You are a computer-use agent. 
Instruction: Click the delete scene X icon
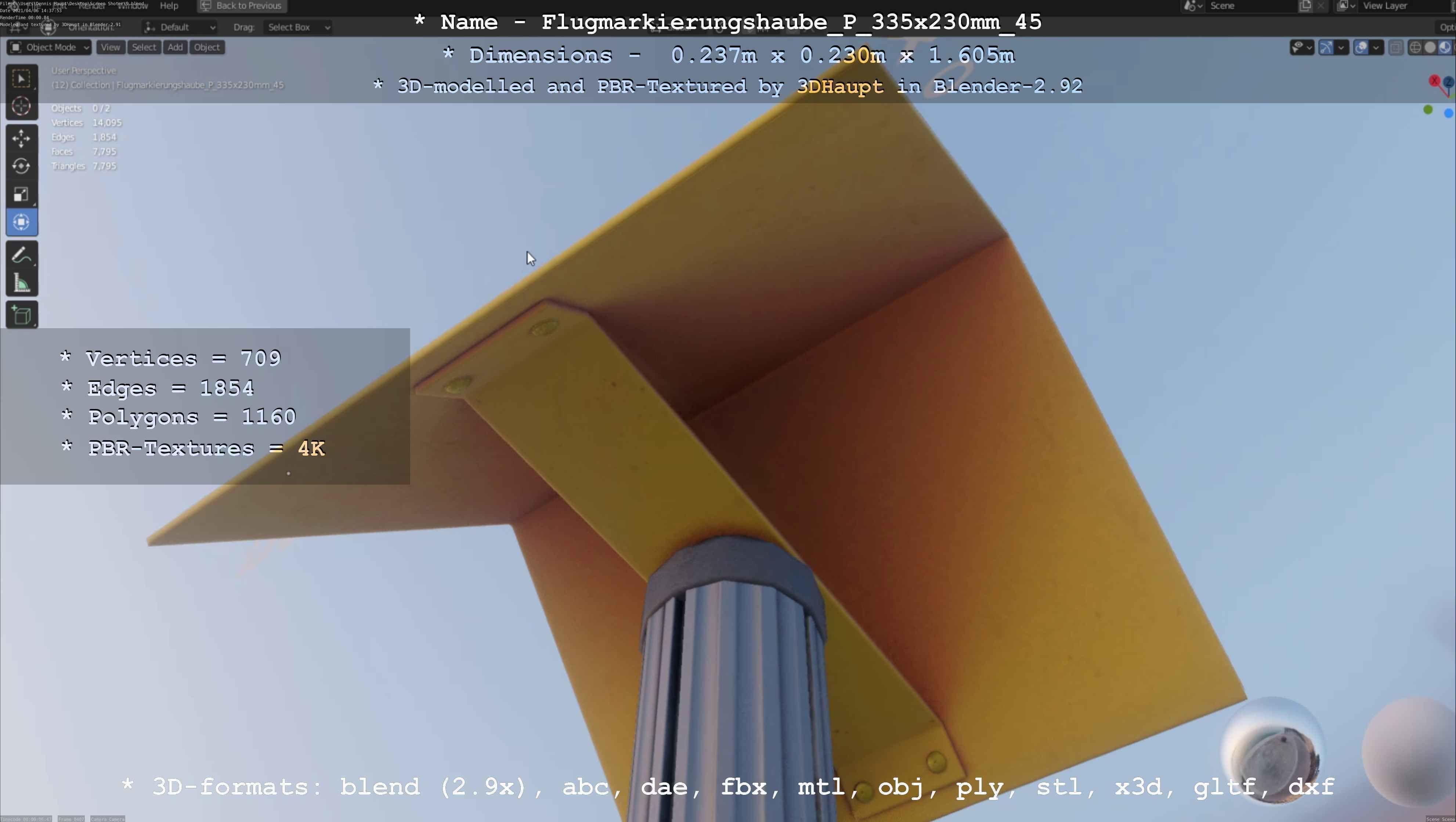pyautogui.click(x=1320, y=6)
